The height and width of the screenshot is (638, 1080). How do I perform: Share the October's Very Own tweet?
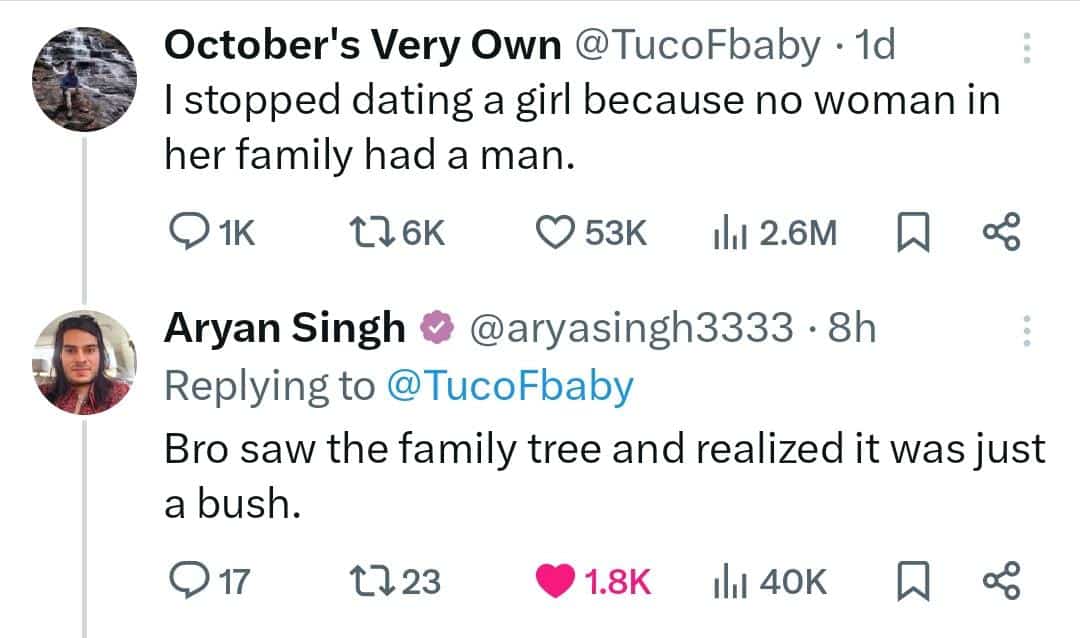click(x=1000, y=233)
